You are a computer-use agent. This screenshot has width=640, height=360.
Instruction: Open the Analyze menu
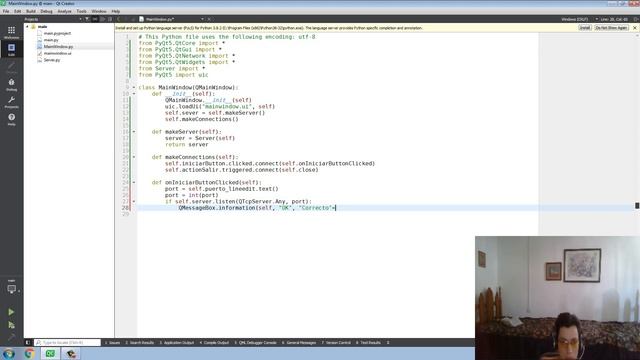click(x=64, y=11)
